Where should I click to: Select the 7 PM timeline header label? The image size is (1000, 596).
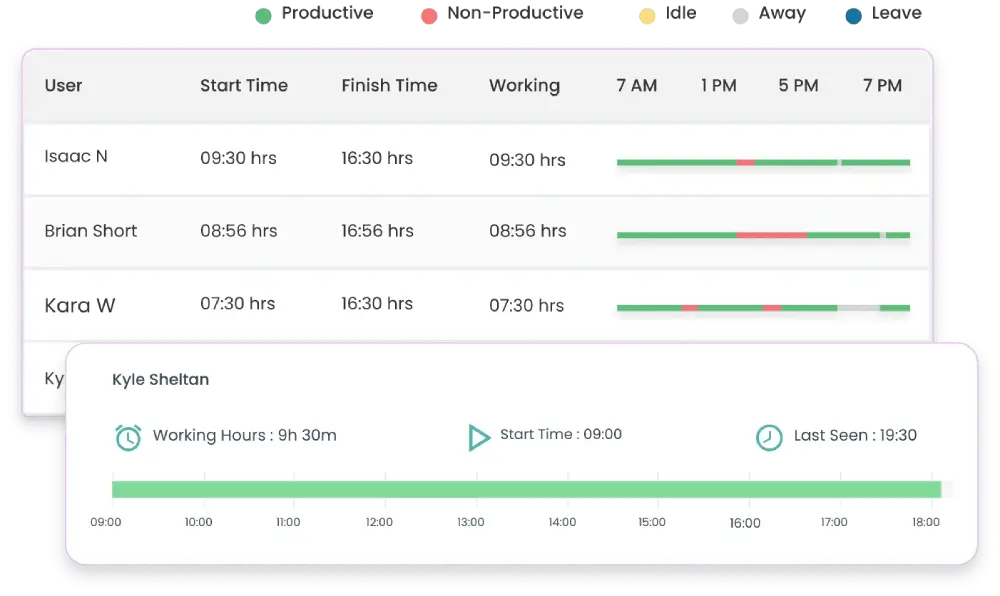[x=881, y=86]
